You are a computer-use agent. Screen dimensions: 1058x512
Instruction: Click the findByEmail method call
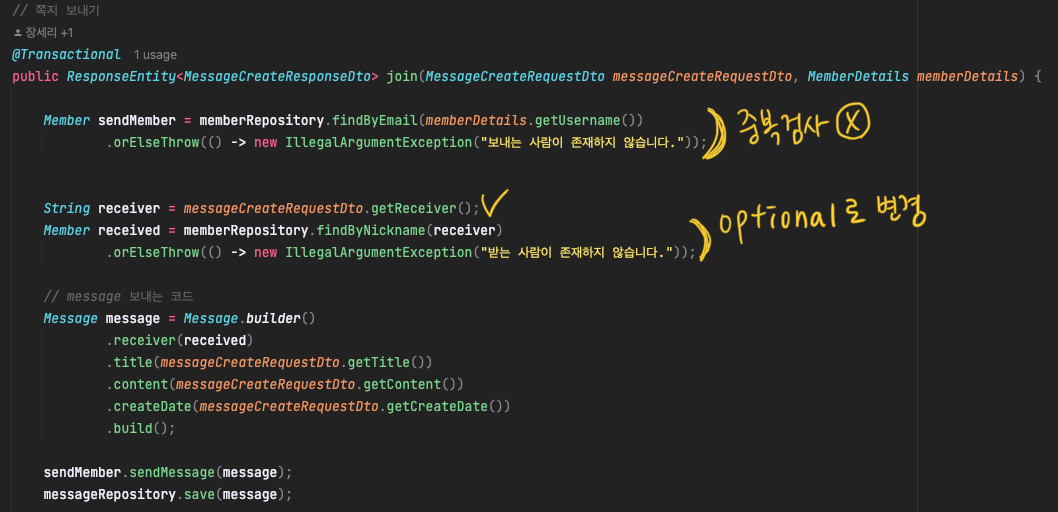click(374, 121)
